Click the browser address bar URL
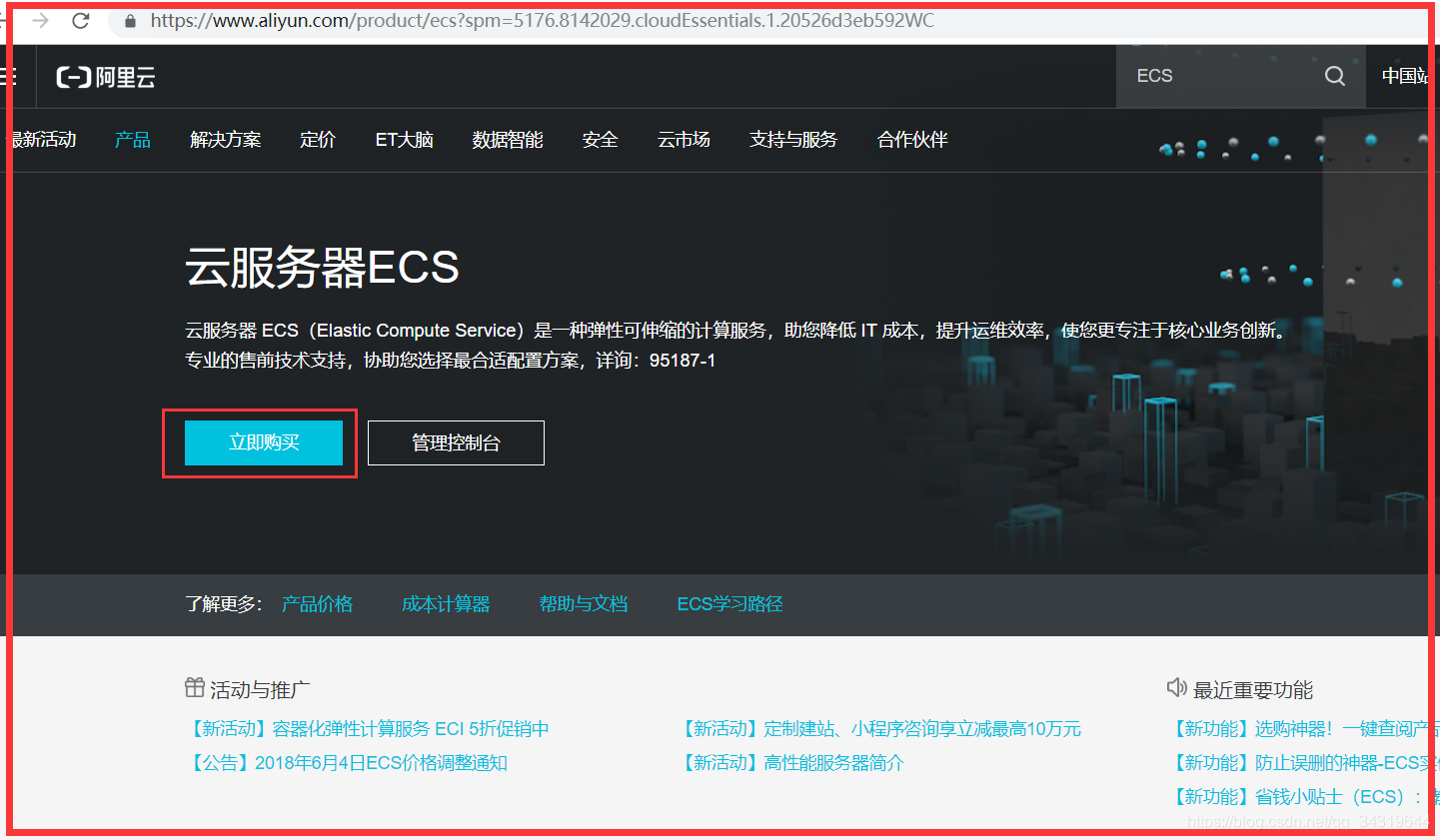 [542, 20]
